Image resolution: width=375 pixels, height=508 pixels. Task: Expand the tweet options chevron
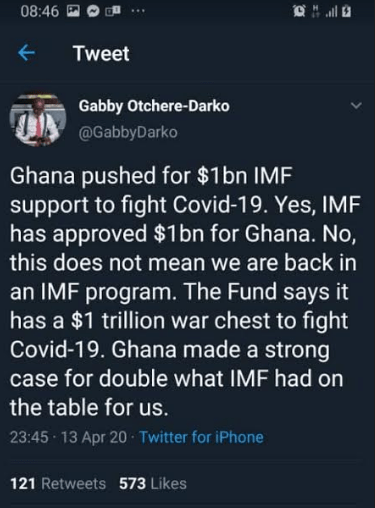(356, 106)
